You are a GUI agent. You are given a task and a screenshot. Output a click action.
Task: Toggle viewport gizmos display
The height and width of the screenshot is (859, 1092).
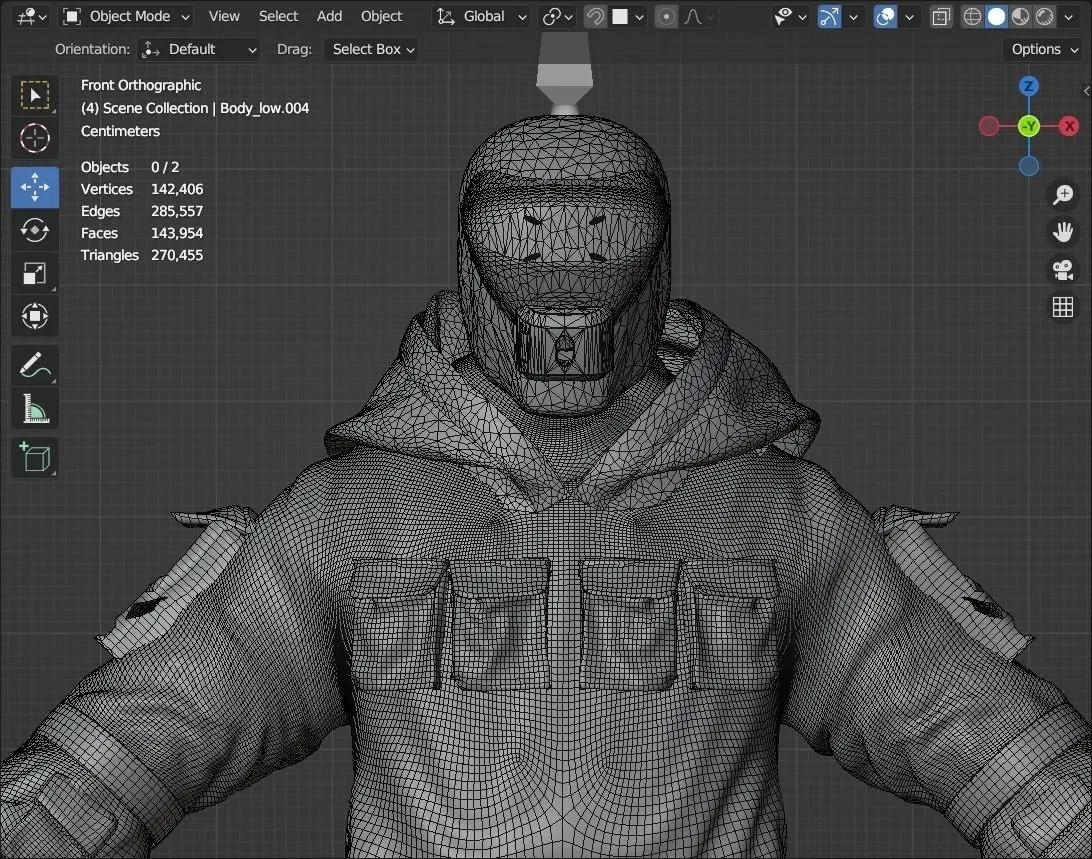(x=829, y=17)
